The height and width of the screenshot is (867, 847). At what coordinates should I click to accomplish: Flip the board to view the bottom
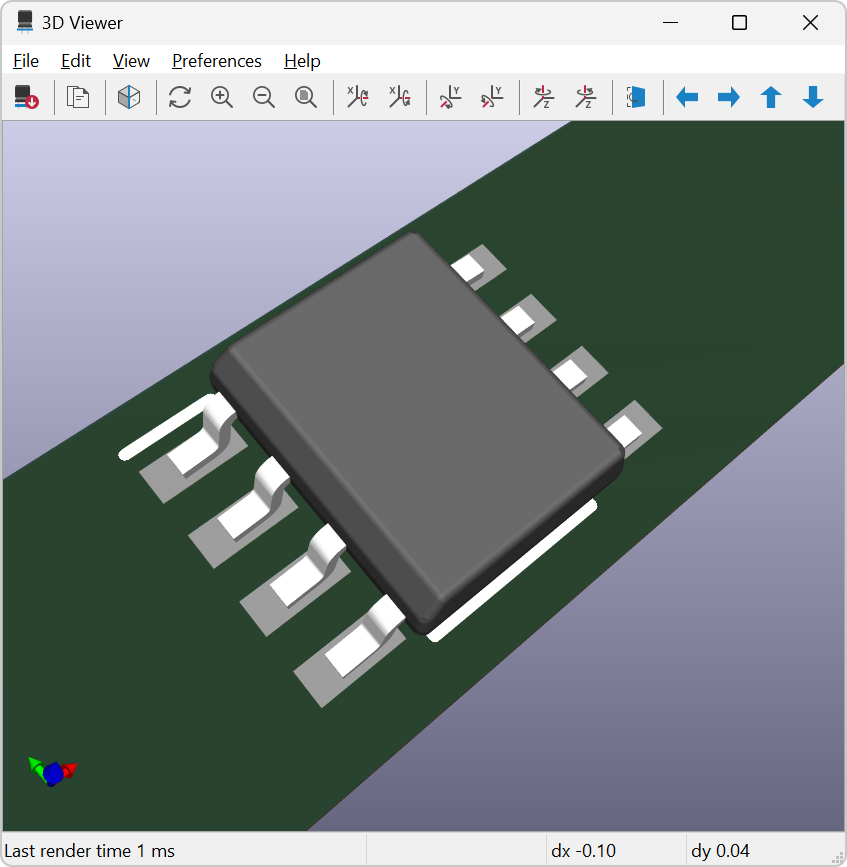pos(635,97)
